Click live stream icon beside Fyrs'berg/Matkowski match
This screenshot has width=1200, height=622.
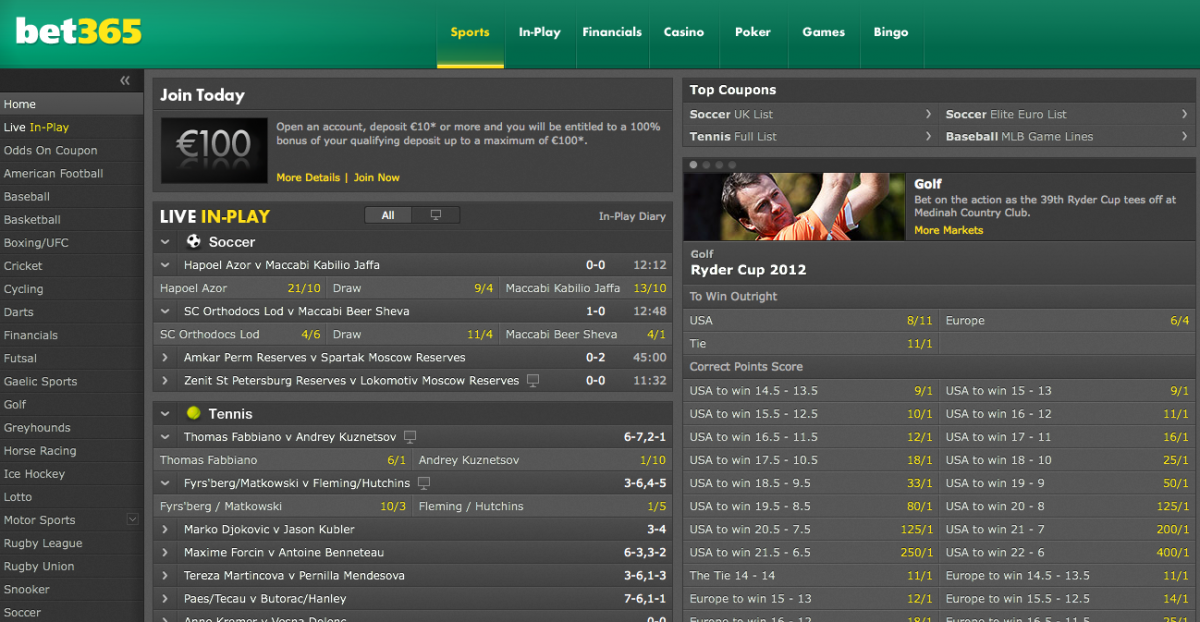click(424, 483)
